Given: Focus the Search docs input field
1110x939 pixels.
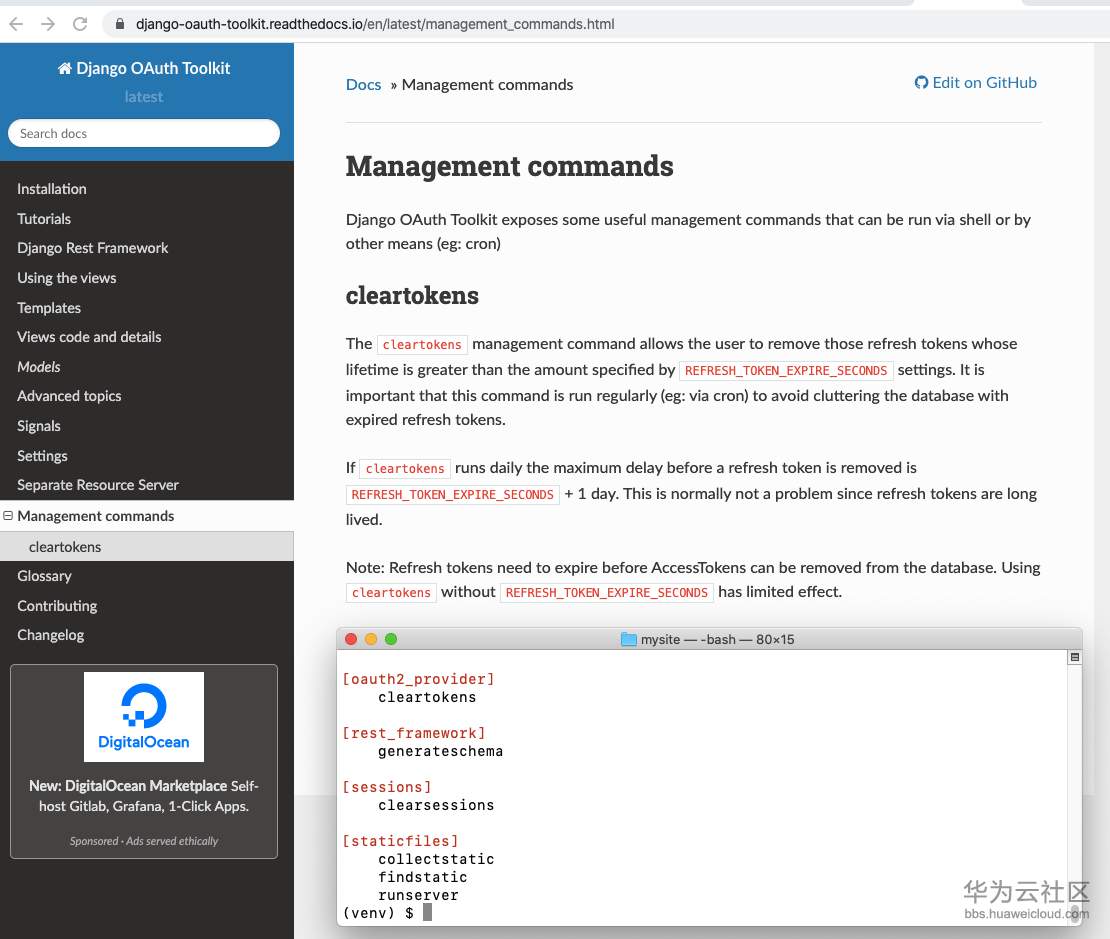Looking at the screenshot, I should [144, 133].
